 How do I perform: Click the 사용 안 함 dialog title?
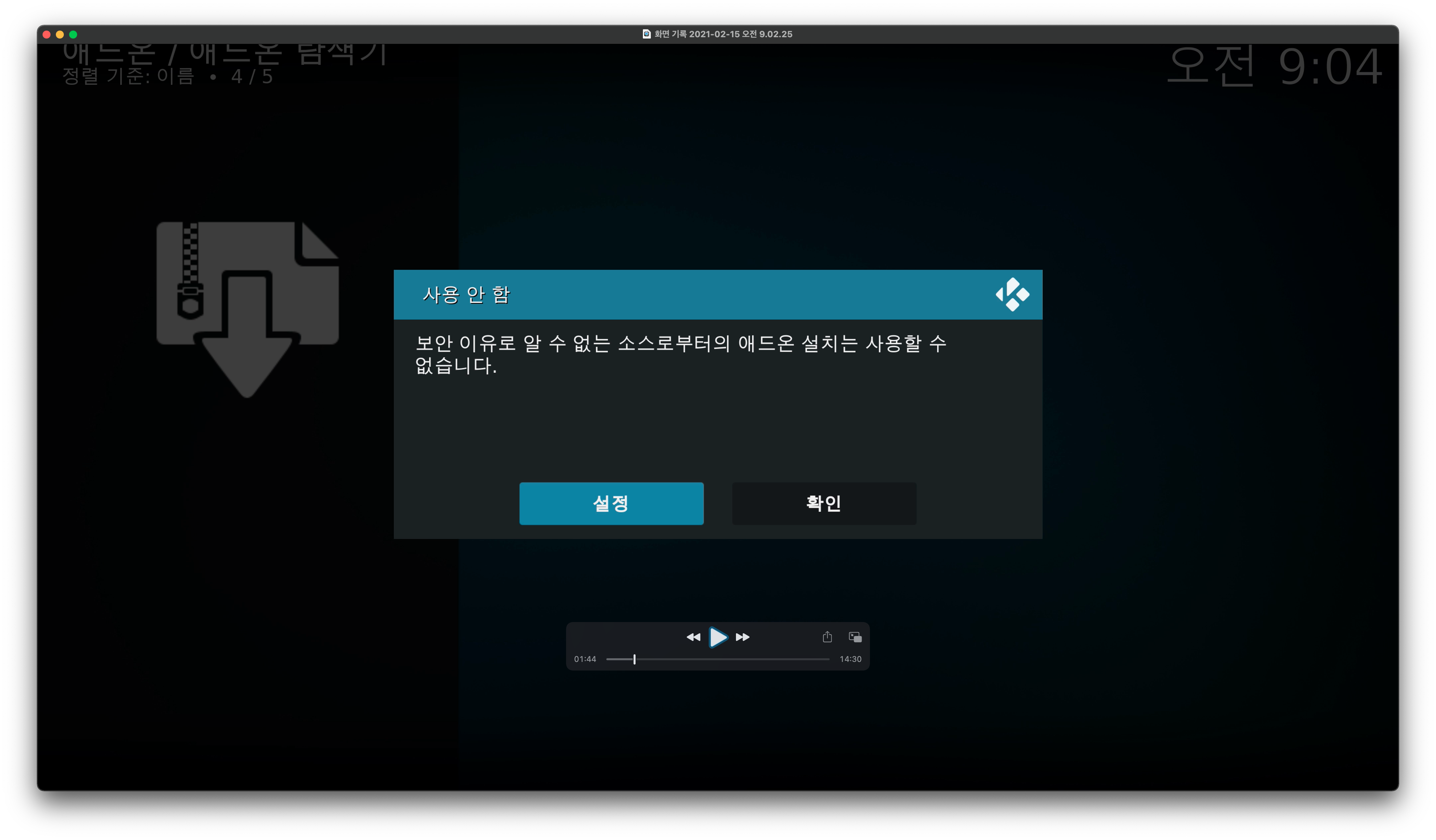[x=466, y=294]
